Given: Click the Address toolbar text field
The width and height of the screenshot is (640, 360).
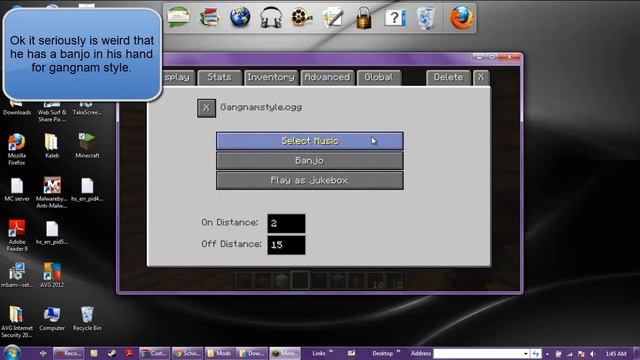Looking at the screenshot, I should [478, 353].
